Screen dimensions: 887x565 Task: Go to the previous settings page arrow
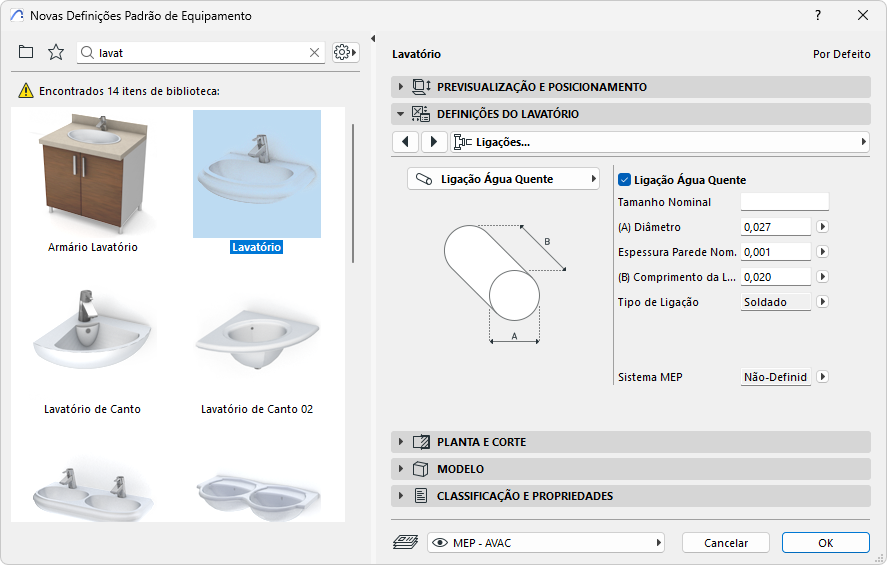click(405, 142)
